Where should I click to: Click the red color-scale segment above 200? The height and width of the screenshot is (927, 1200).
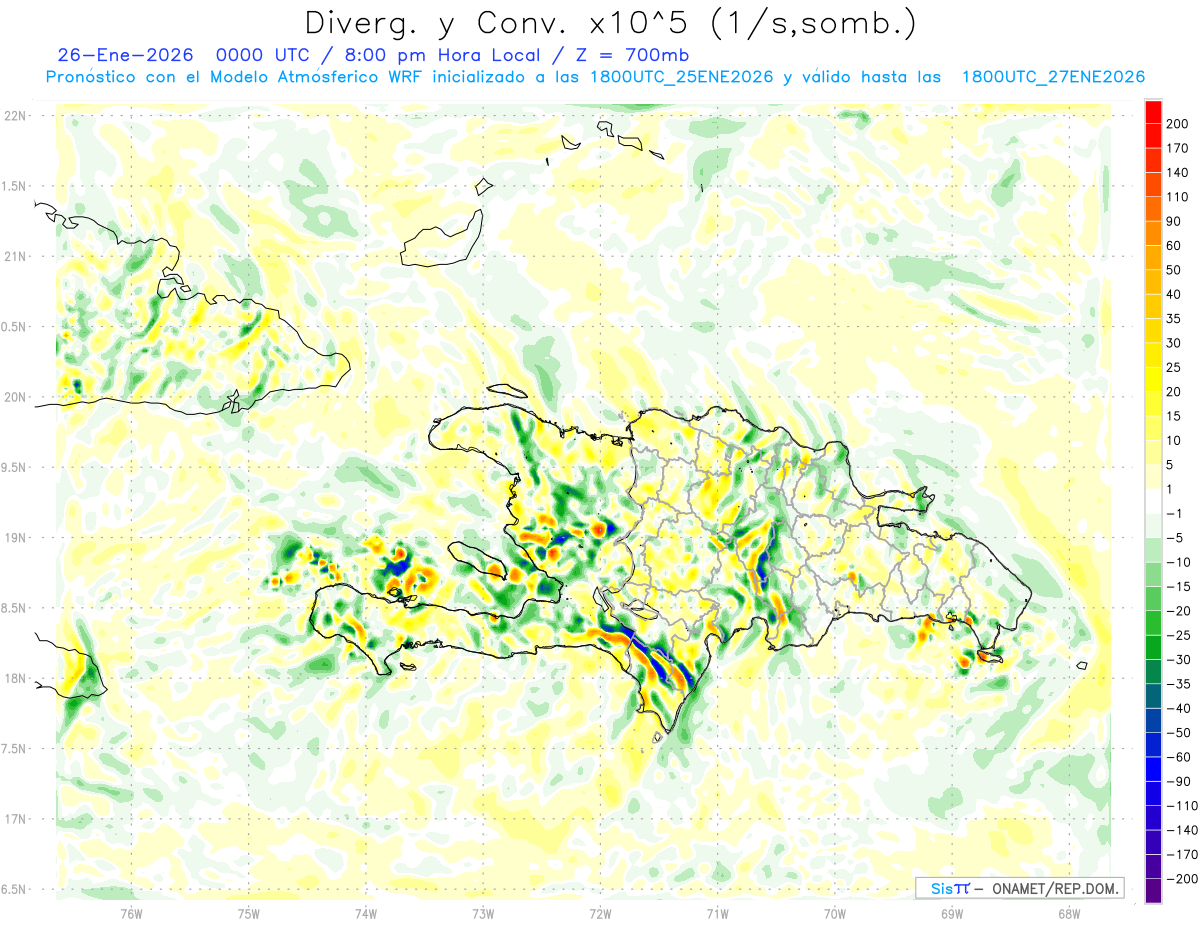tap(1153, 112)
